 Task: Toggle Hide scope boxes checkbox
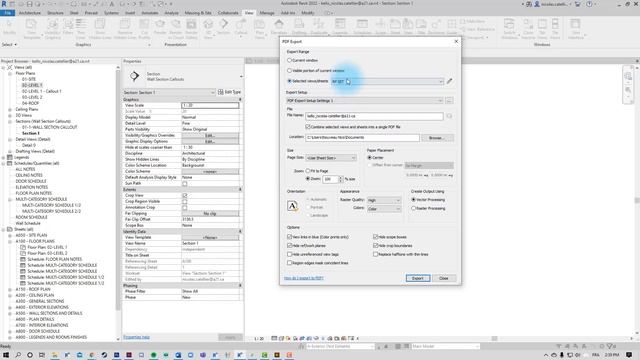click(x=375, y=237)
